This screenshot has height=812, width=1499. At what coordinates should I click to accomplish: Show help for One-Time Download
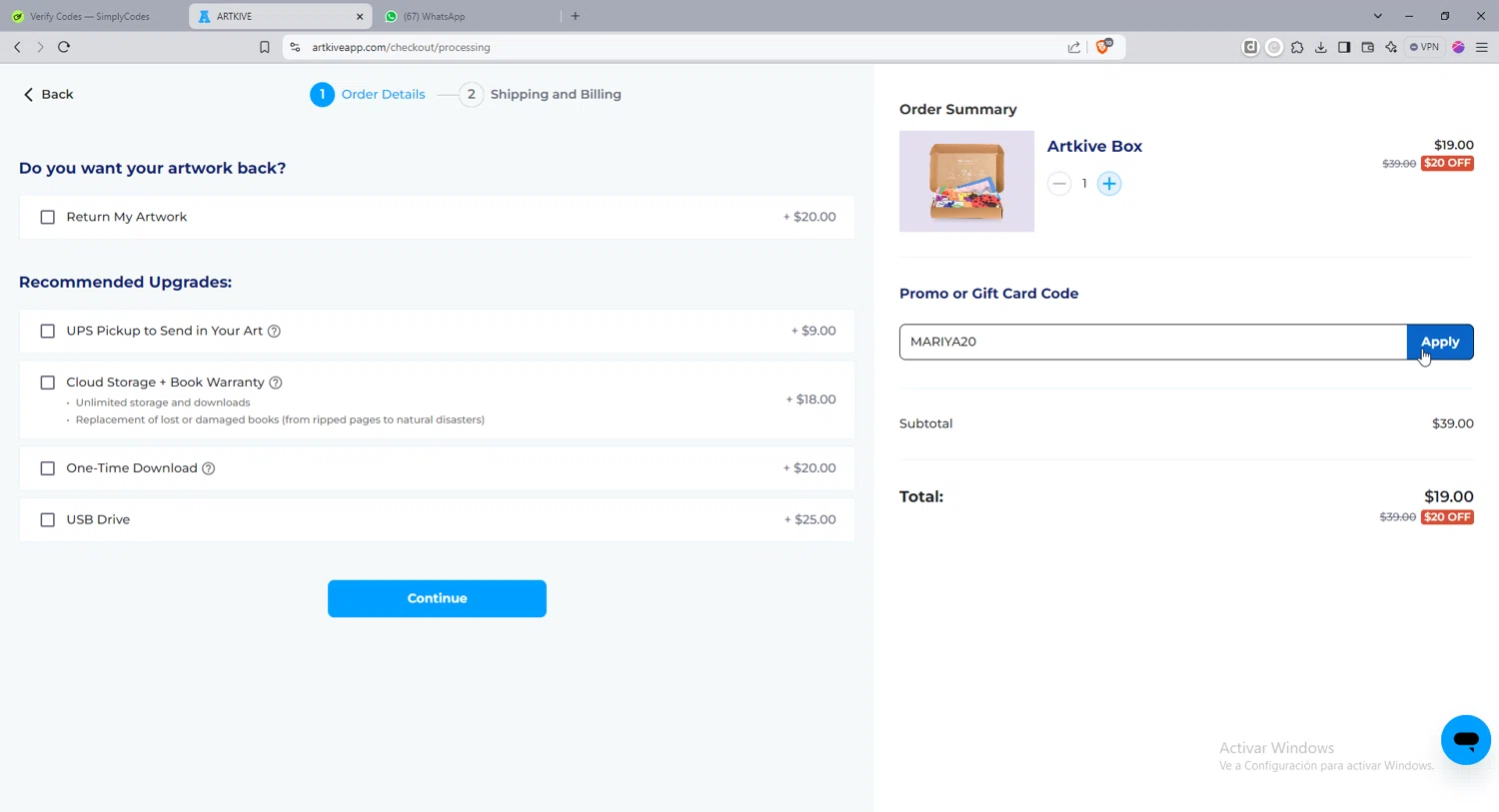click(x=209, y=468)
